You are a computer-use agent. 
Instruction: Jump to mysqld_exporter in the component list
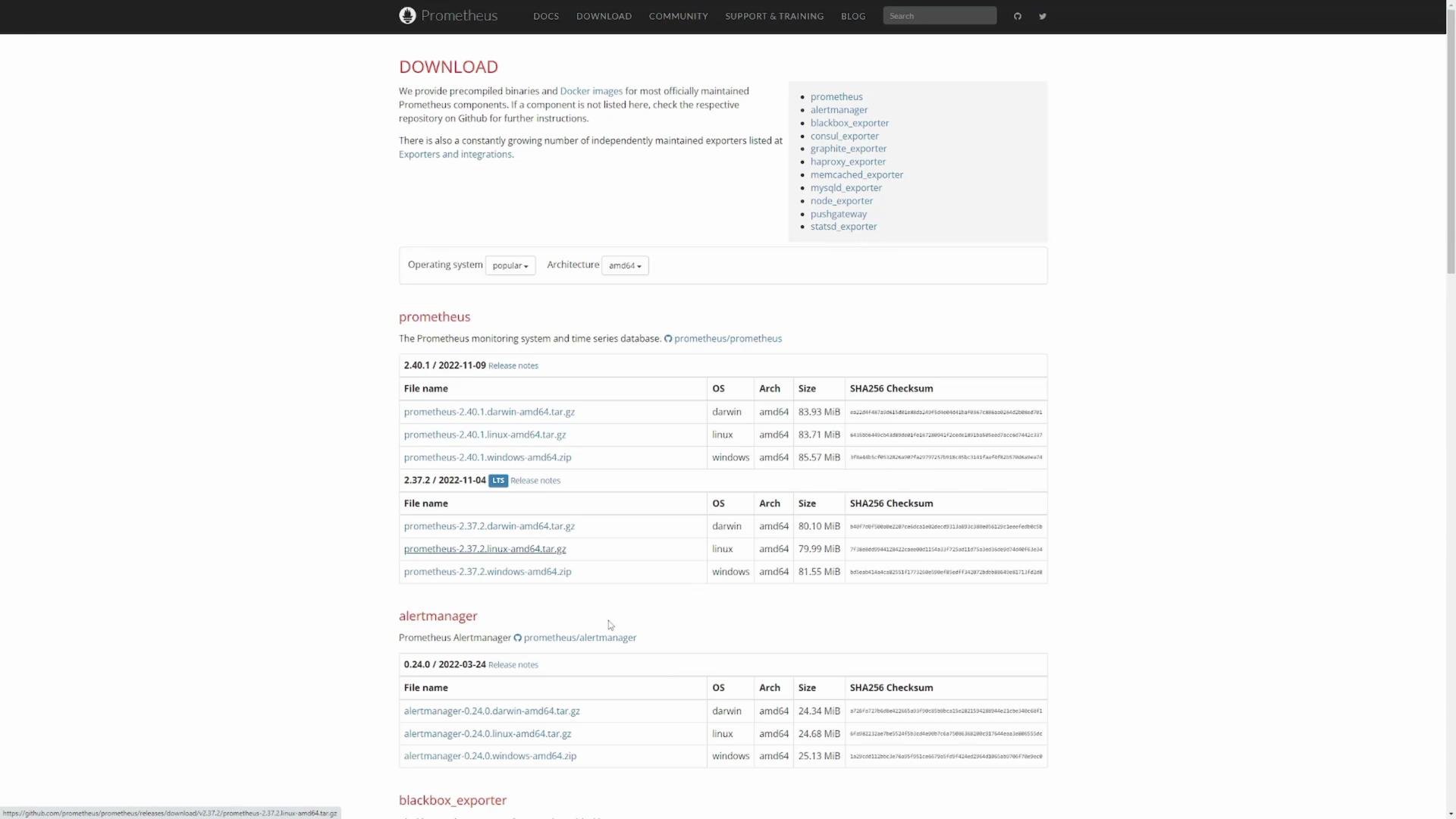(846, 188)
